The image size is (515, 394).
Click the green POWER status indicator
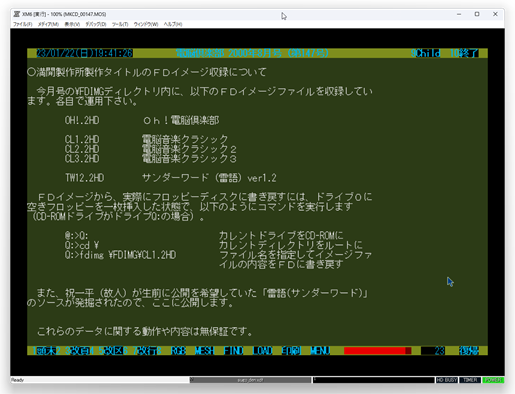tap(493, 380)
